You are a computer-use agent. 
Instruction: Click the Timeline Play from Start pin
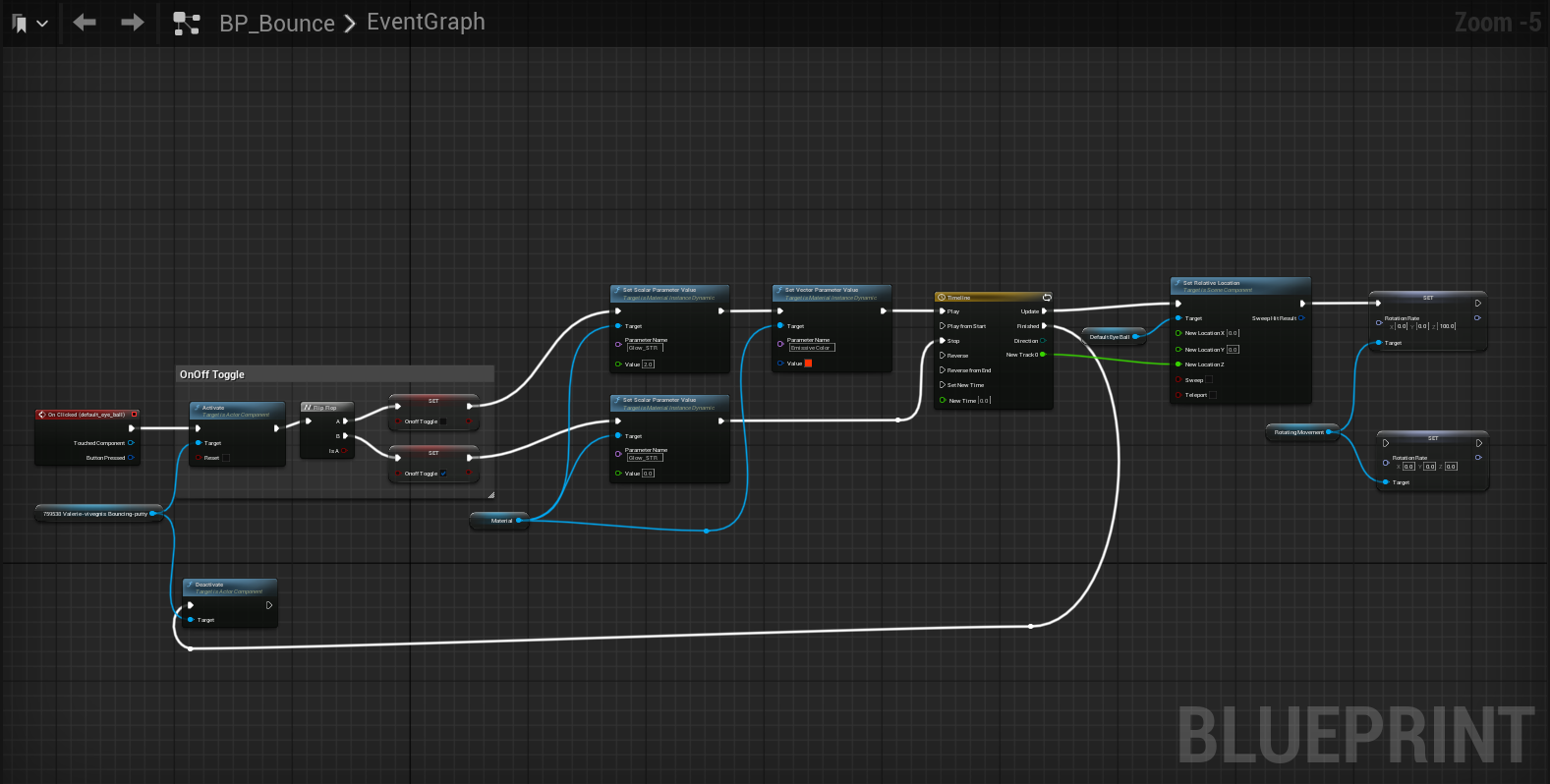(x=943, y=326)
